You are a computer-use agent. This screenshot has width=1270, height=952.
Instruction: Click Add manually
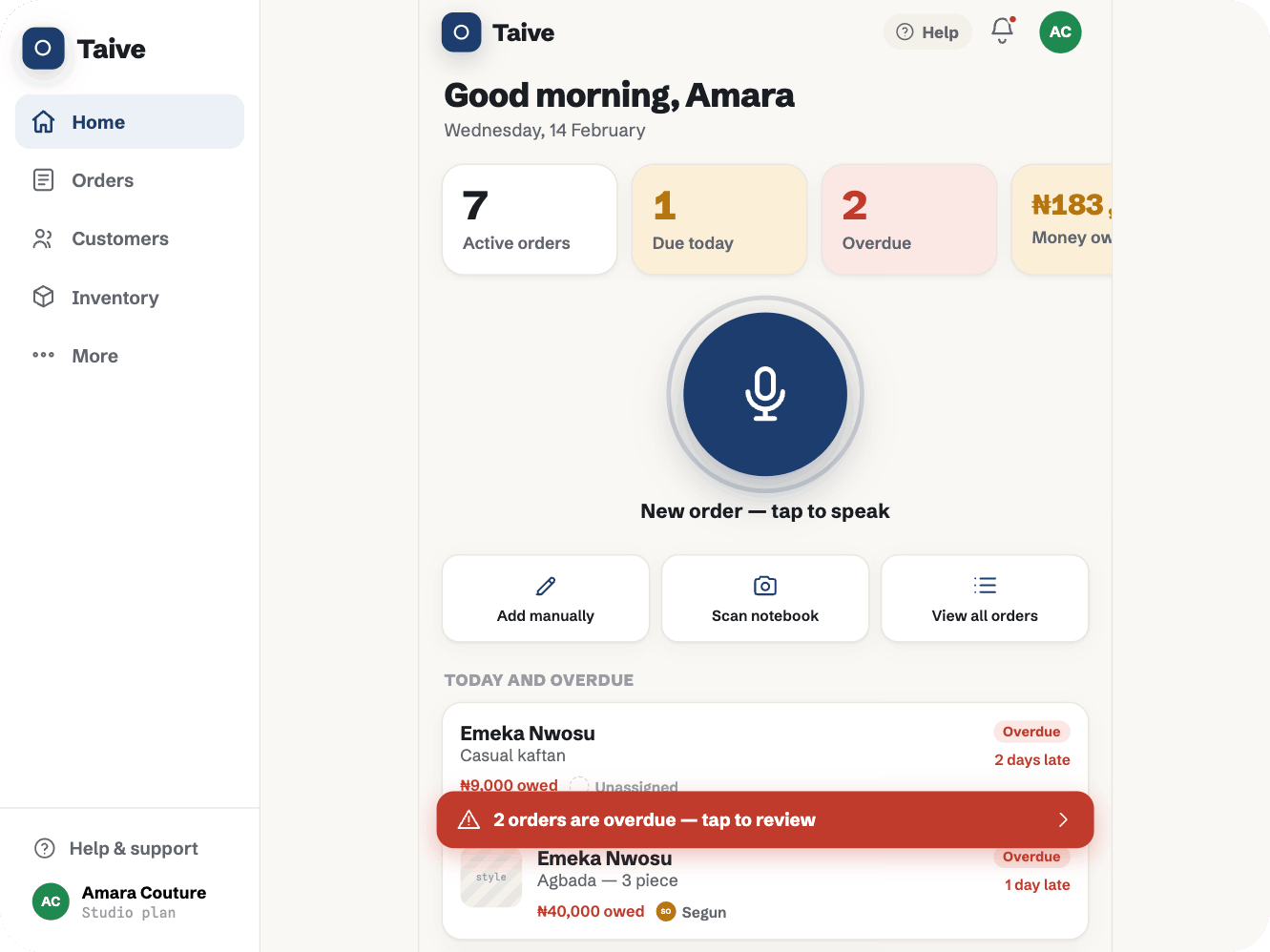tap(546, 599)
